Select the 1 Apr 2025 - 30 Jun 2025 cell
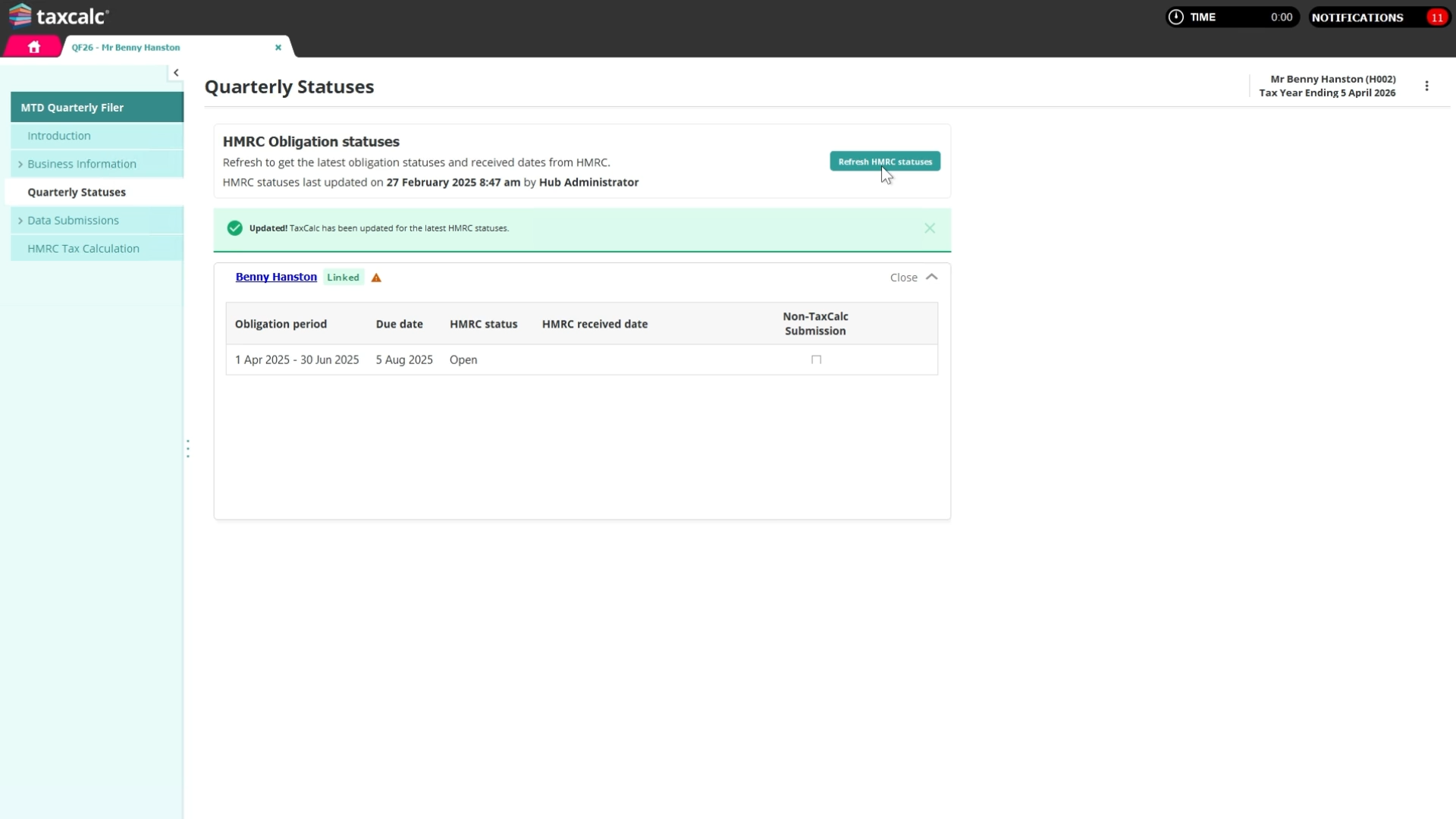This screenshot has height=819, width=1456. click(x=297, y=359)
